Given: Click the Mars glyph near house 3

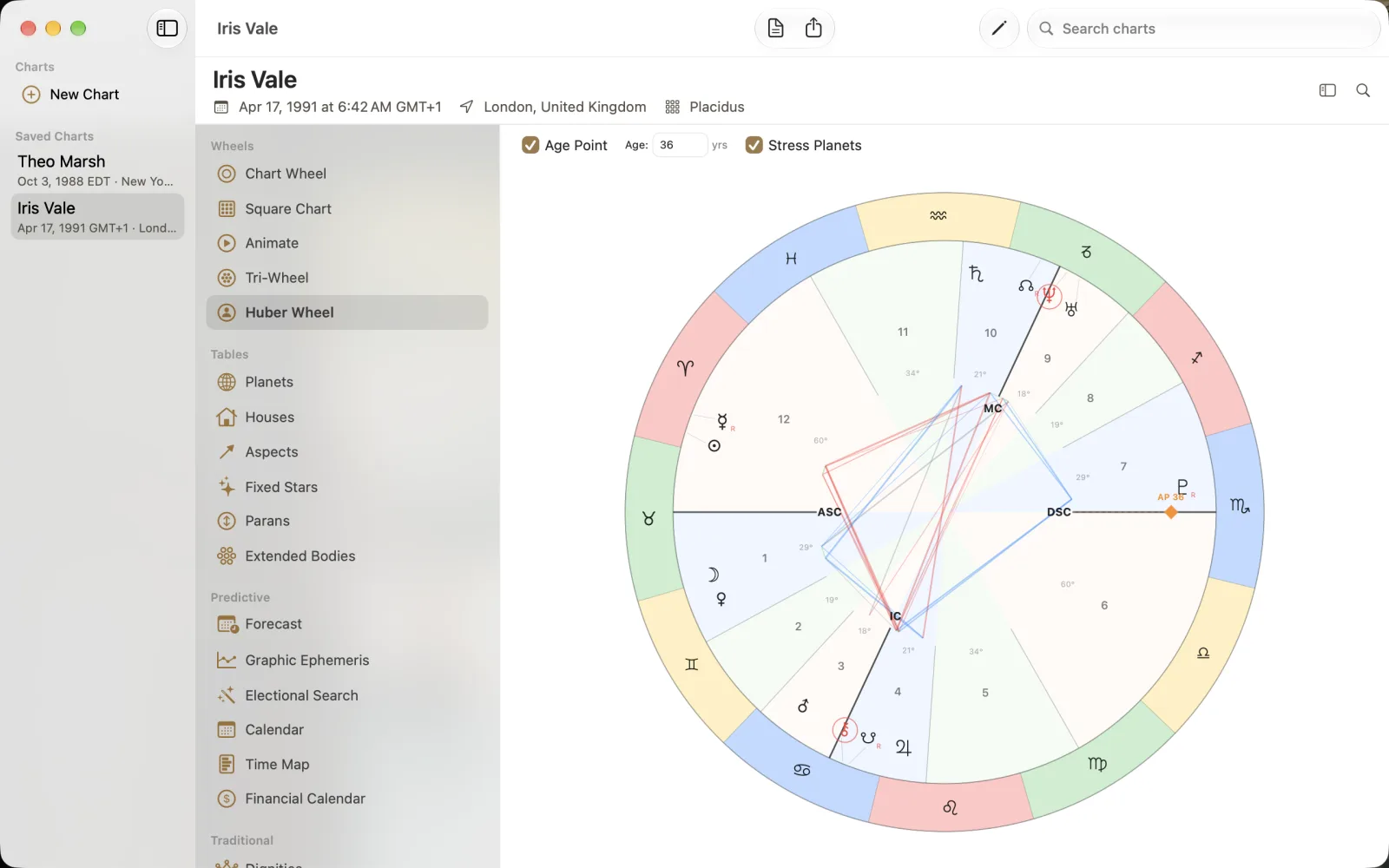Looking at the screenshot, I should pos(803,706).
